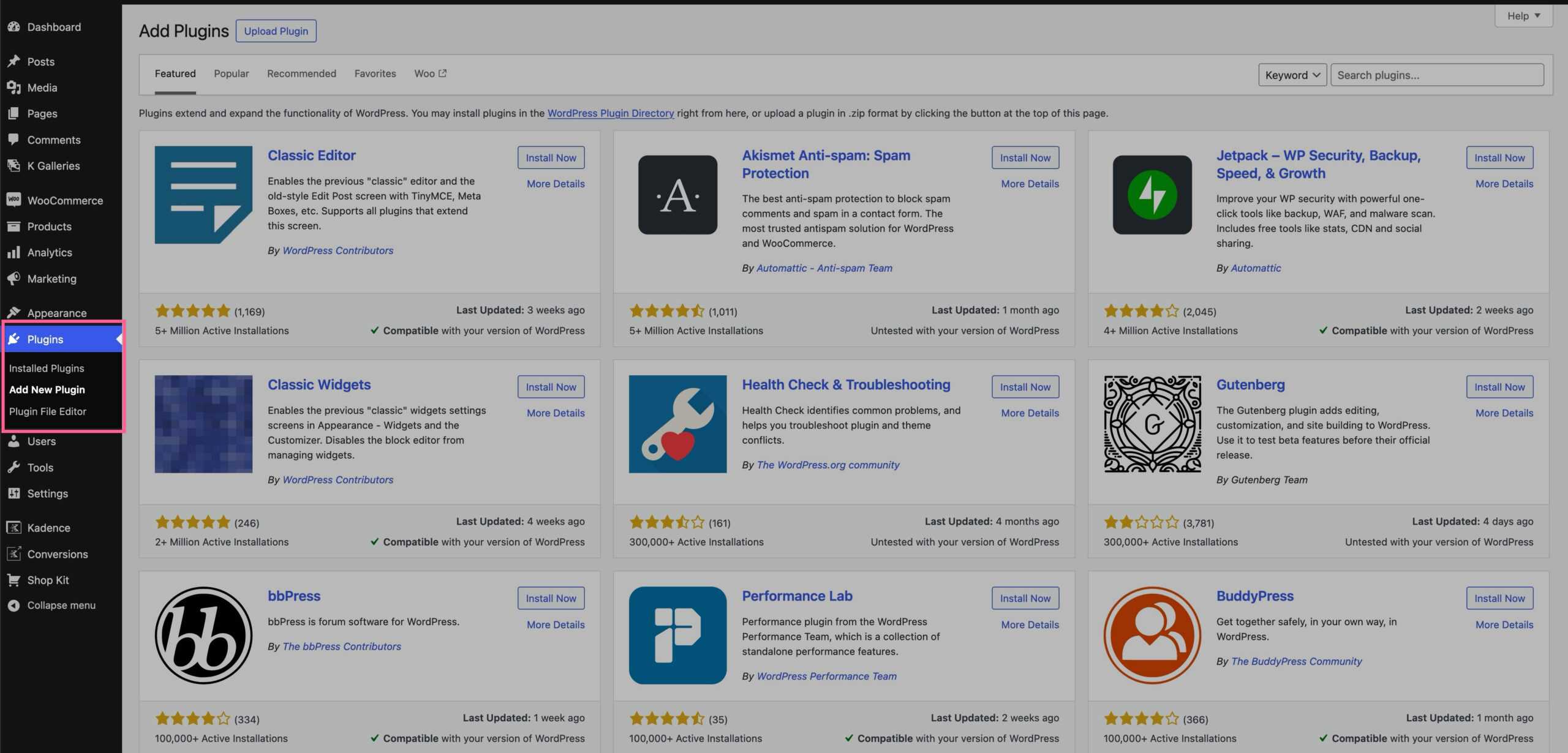Click the Media icon in sidebar
The height and width of the screenshot is (753, 1568).
pos(13,88)
